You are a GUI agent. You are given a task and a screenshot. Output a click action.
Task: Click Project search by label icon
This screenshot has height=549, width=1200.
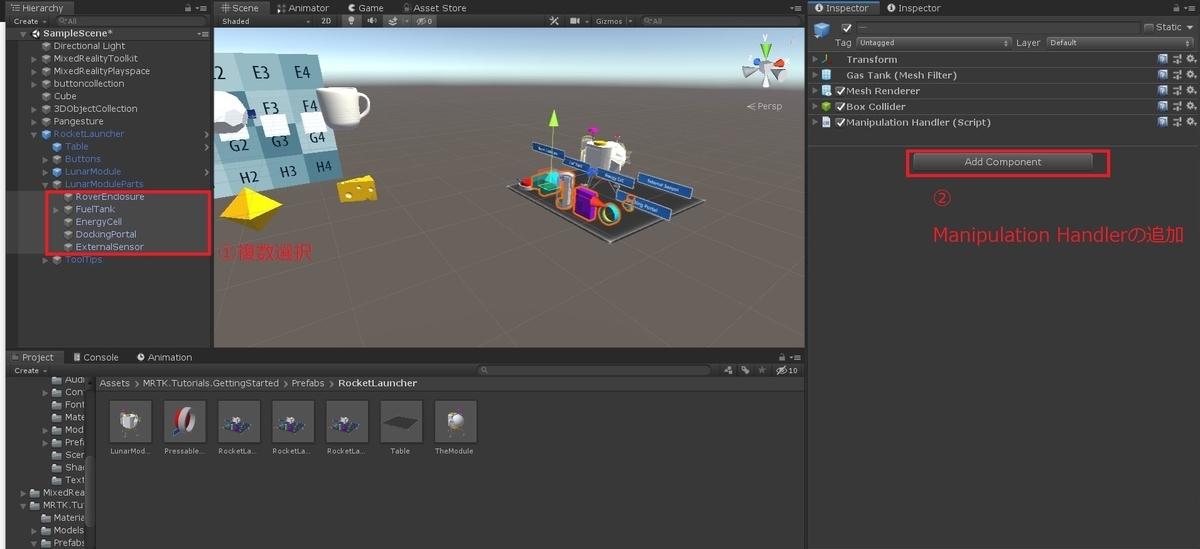746,370
